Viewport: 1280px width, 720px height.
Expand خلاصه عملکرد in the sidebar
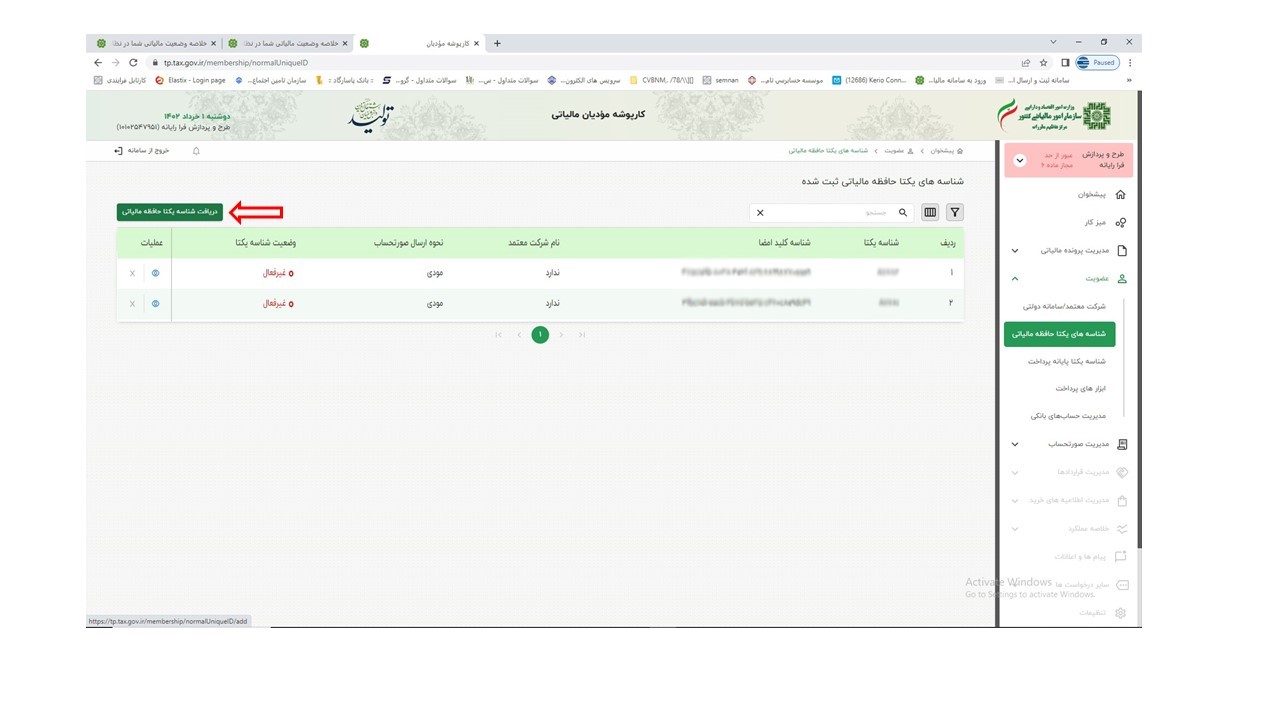click(1068, 529)
